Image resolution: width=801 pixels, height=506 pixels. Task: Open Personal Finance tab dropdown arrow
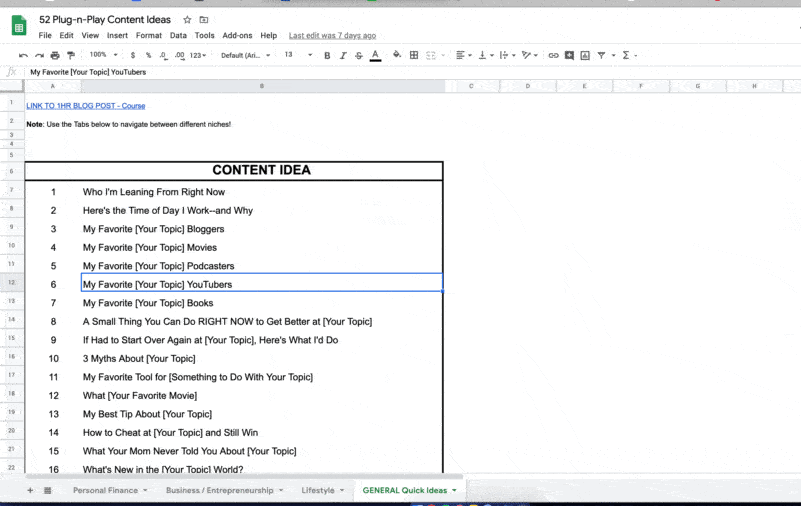(145, 491)
